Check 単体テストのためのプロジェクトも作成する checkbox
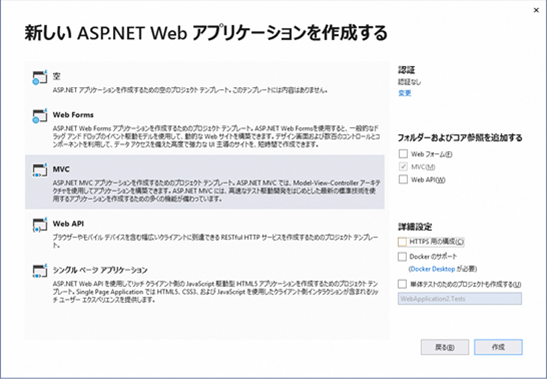Screen dimensions: 547x379 [x=402, y=284]
